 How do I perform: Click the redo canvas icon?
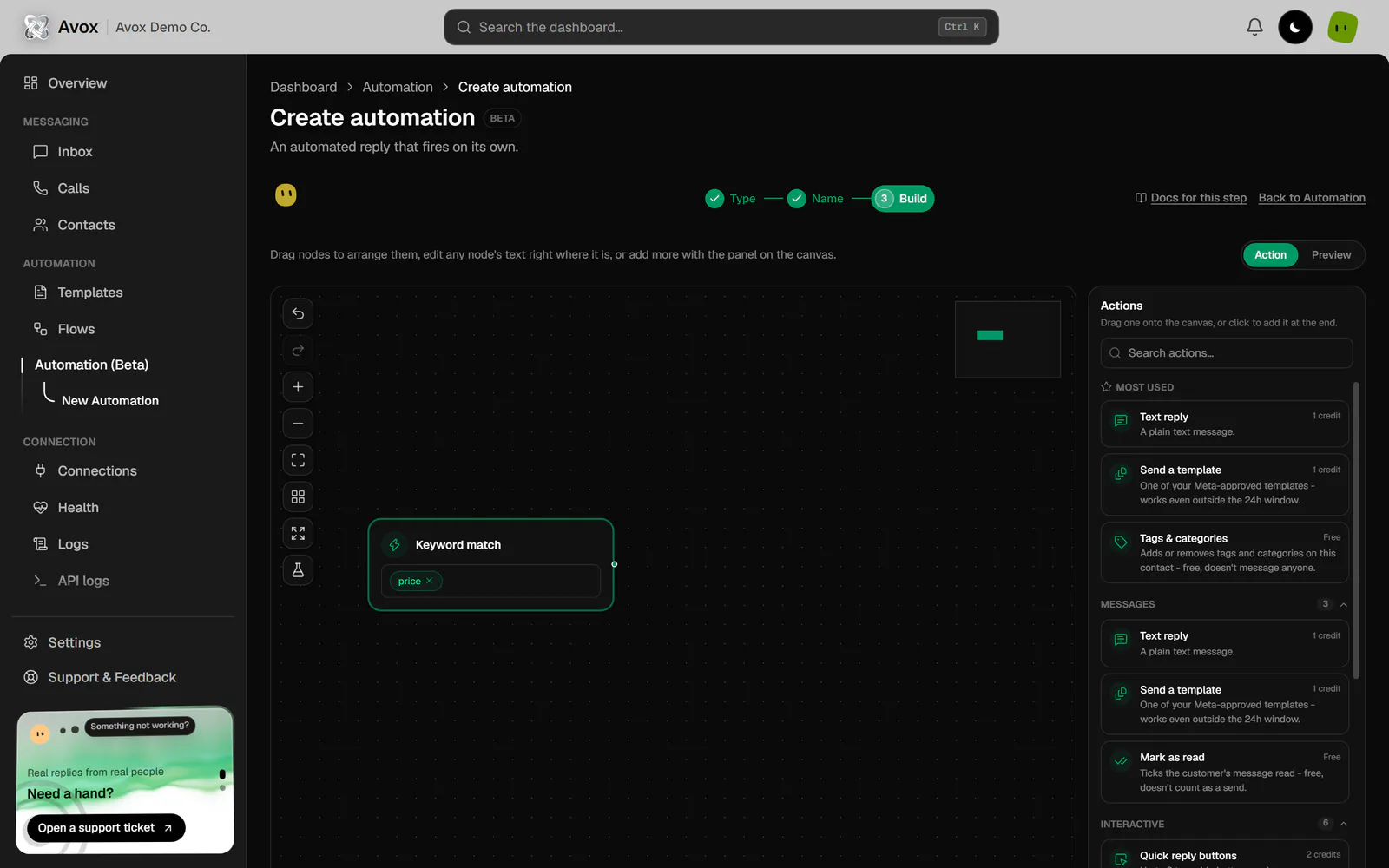[298, 350]
